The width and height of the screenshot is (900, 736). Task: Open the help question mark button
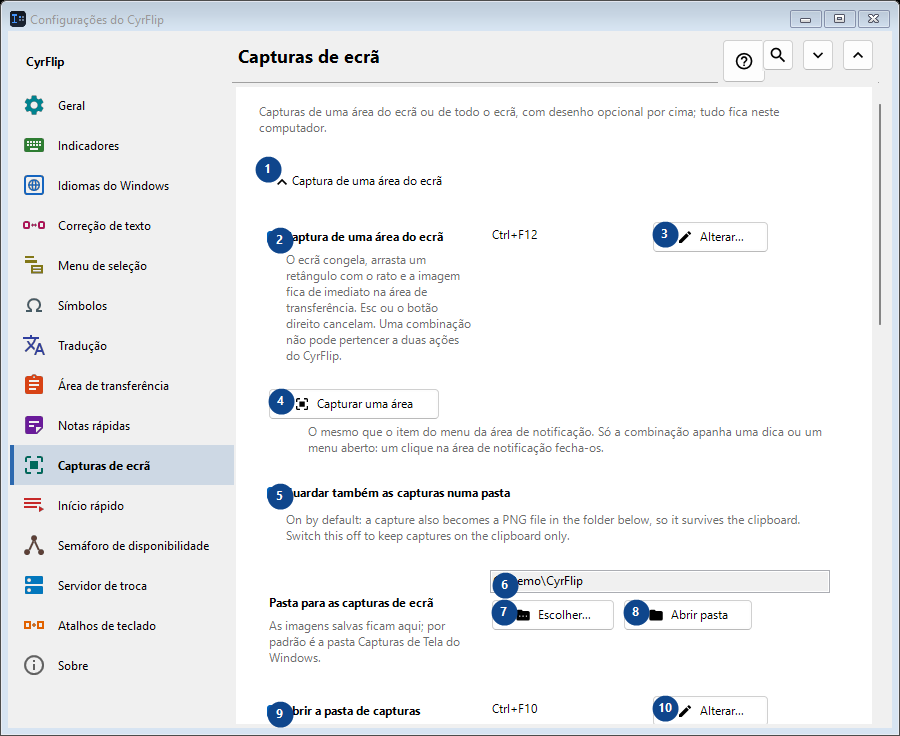pos(744,61)
